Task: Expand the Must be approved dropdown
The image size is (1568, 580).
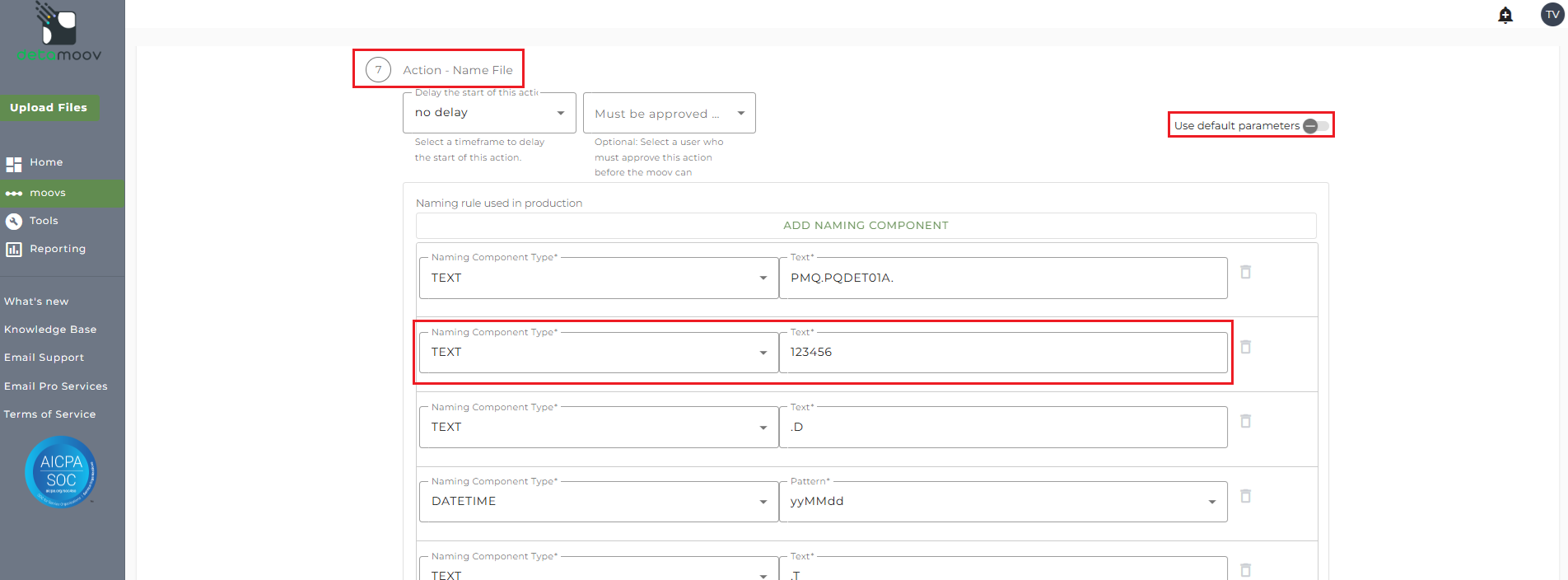Action: click(x=669, y=114)
